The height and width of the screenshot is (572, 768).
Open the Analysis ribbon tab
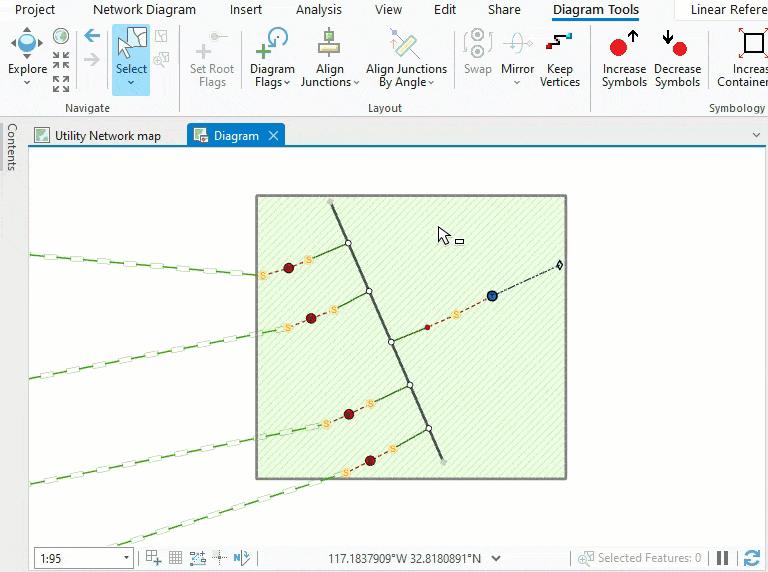319,9
